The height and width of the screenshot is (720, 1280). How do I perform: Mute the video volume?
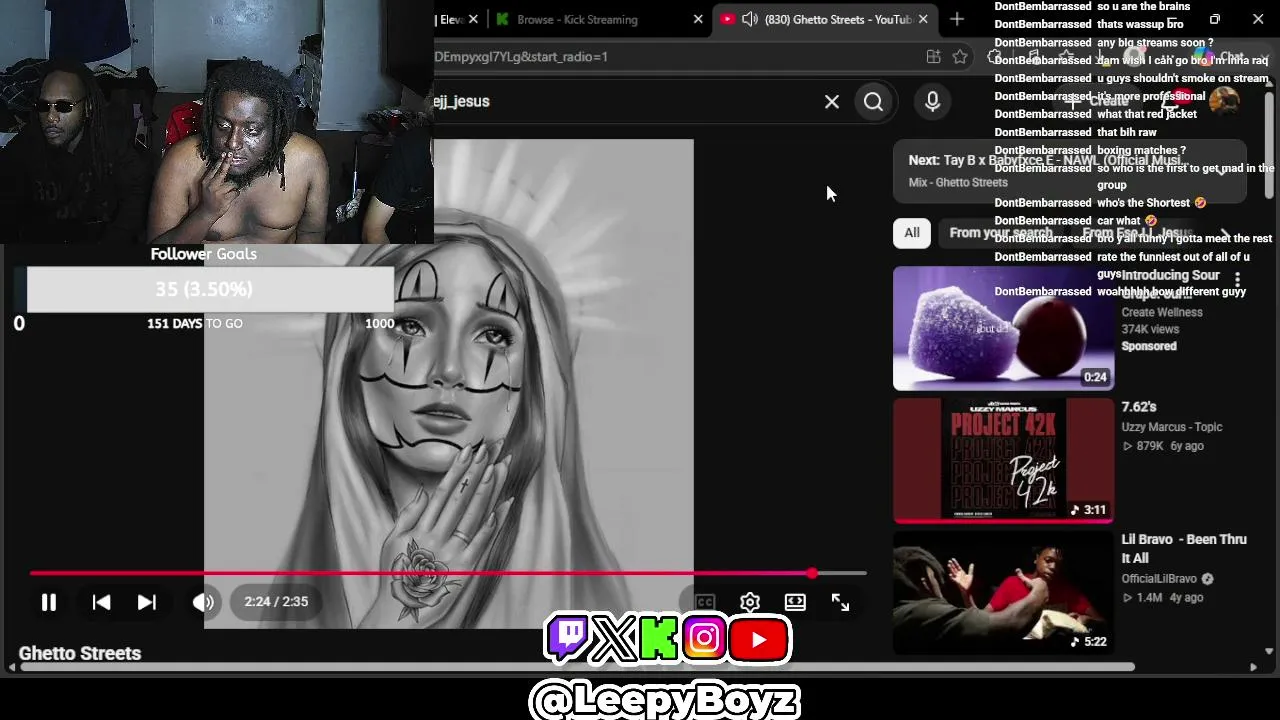203,602
